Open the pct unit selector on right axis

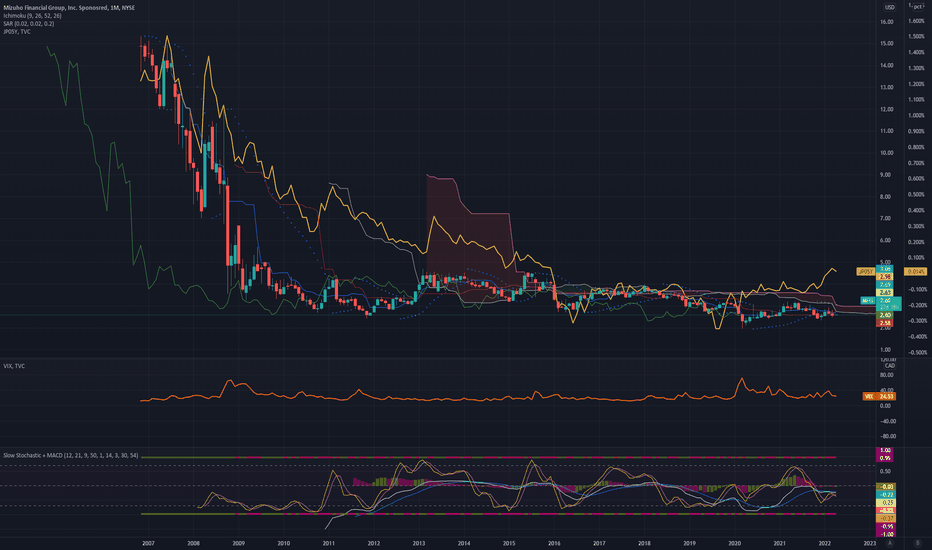(917, 7)
